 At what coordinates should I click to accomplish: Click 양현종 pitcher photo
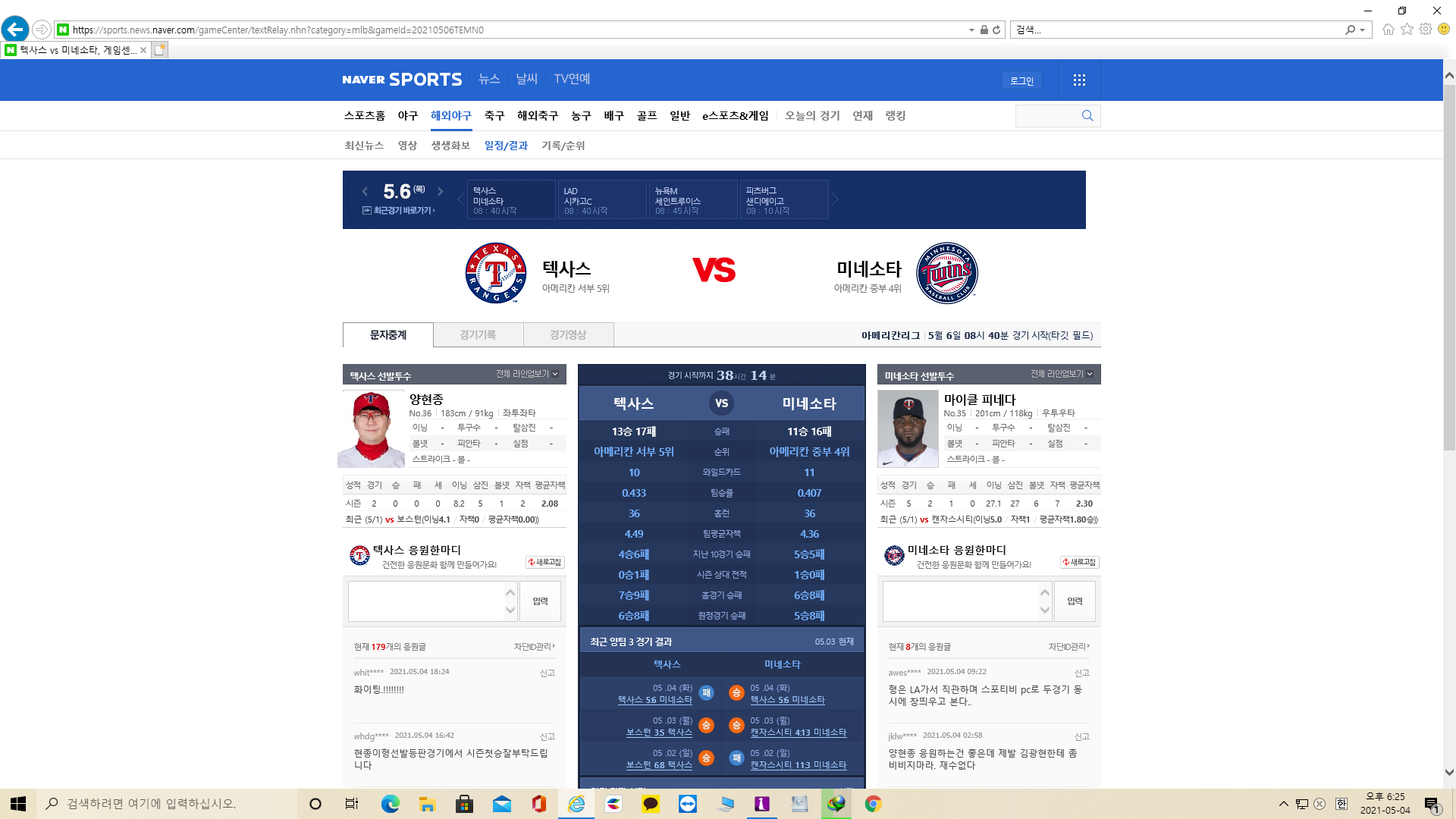(372, 429)
